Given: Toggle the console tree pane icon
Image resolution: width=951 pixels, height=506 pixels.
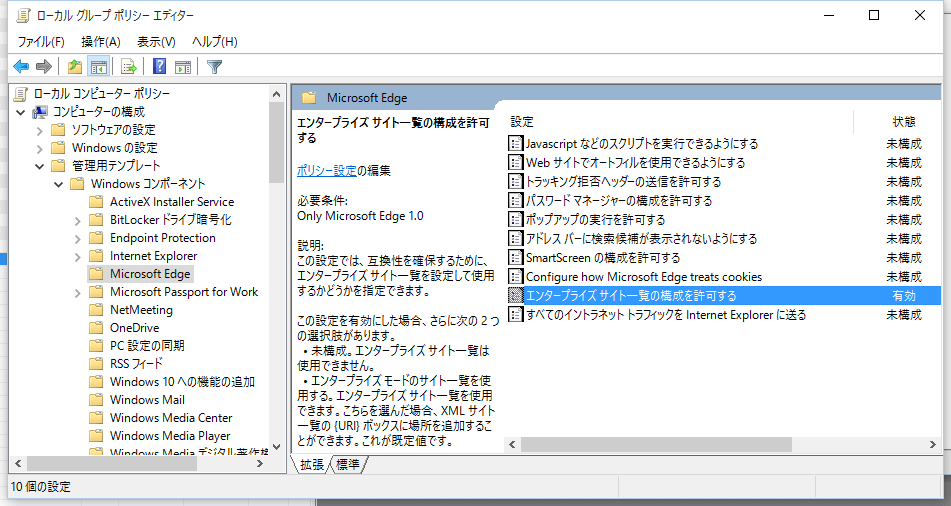Looking at the screenshot, I should pyautogui.click(x=98, y=66).
